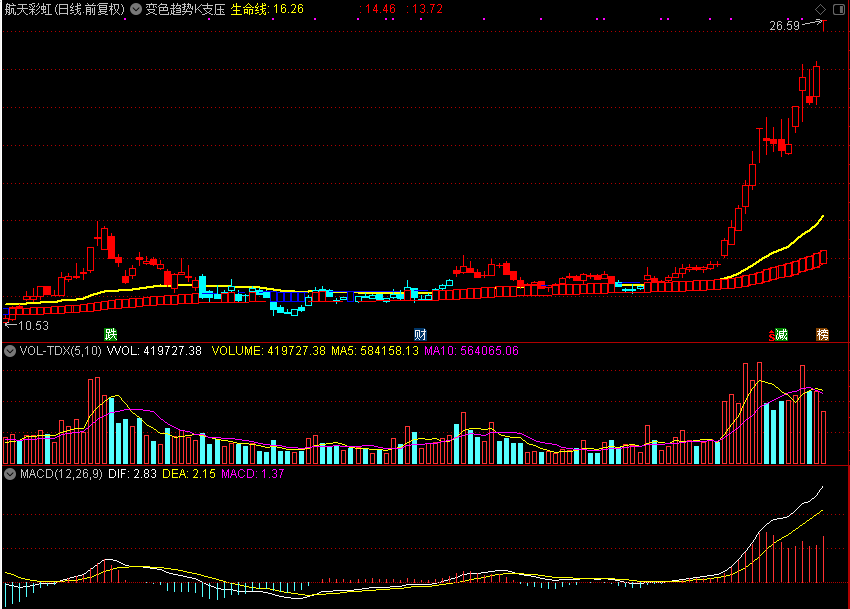Image resolution: width=850 pixels, height=609 pixels.
Task: Click the yellow VOLUME: 419727.38 value
Action: point(268,351)
